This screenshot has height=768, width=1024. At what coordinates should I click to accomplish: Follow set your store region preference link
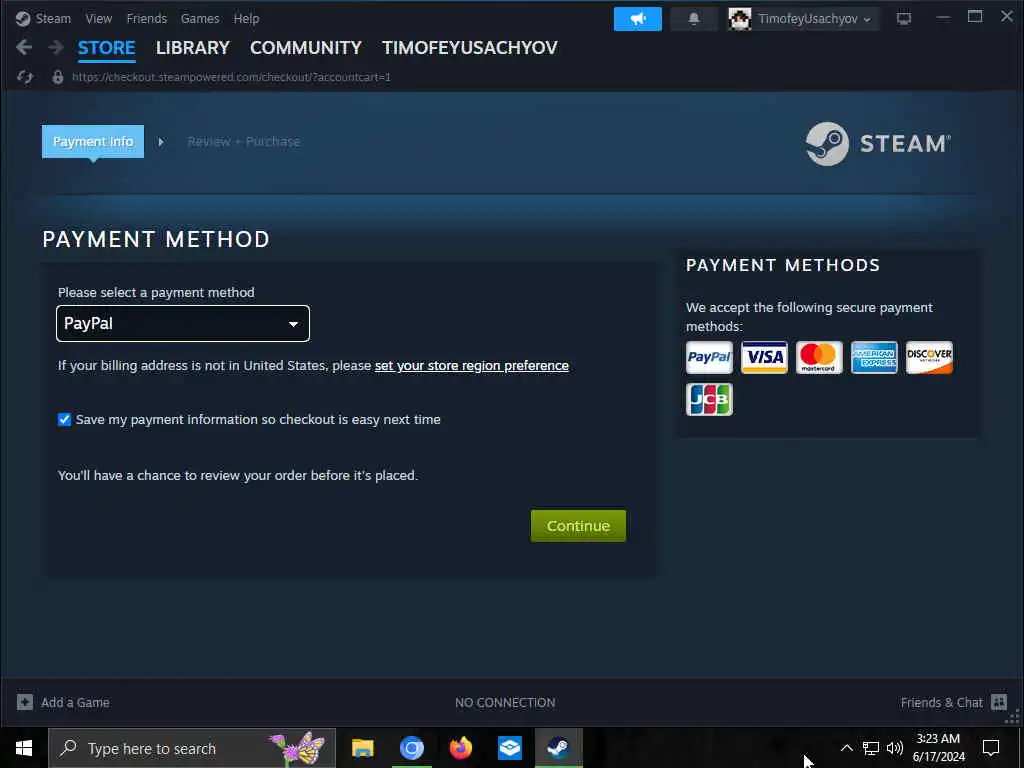pyautogui.click(x=472, y=366)
